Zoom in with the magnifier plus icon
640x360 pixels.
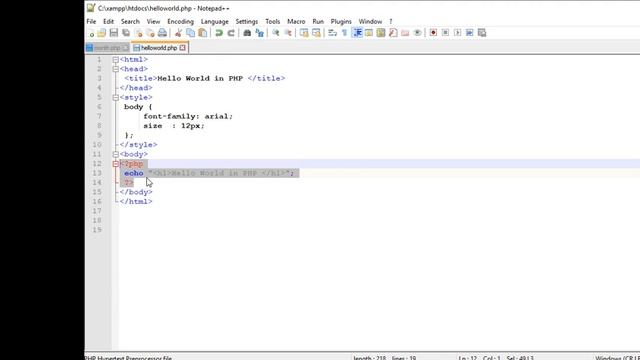point(276,33)
